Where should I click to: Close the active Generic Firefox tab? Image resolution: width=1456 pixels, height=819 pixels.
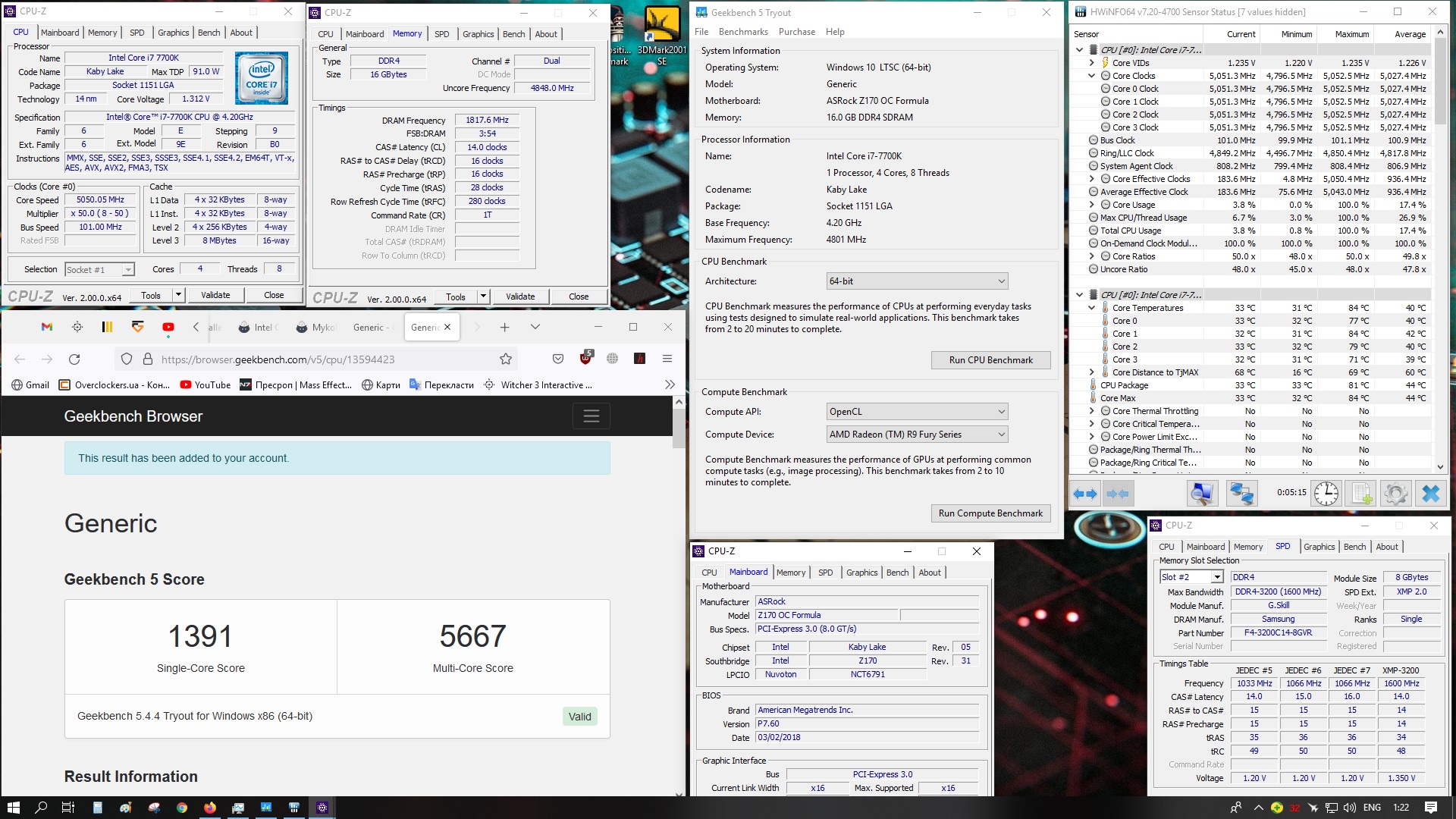(x=447, y=327)
